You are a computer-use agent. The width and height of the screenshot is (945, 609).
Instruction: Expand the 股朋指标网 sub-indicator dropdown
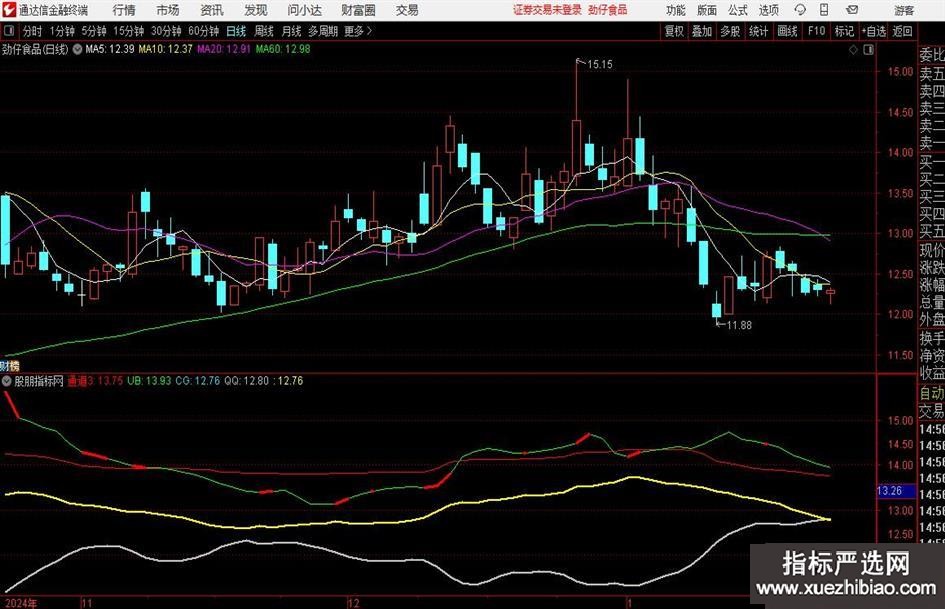tap(8, 381)
